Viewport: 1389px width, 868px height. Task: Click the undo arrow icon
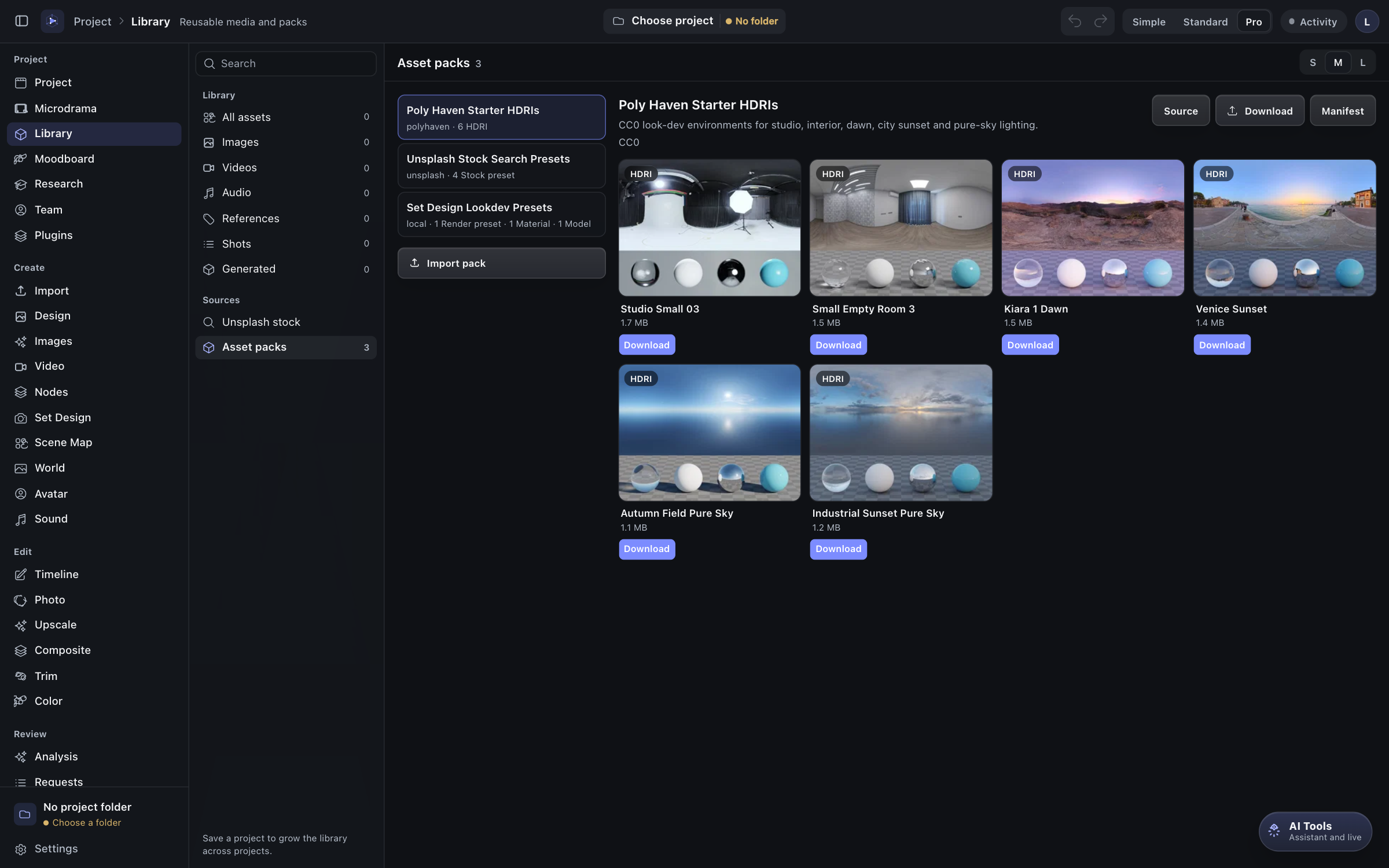click(1075, 21)
